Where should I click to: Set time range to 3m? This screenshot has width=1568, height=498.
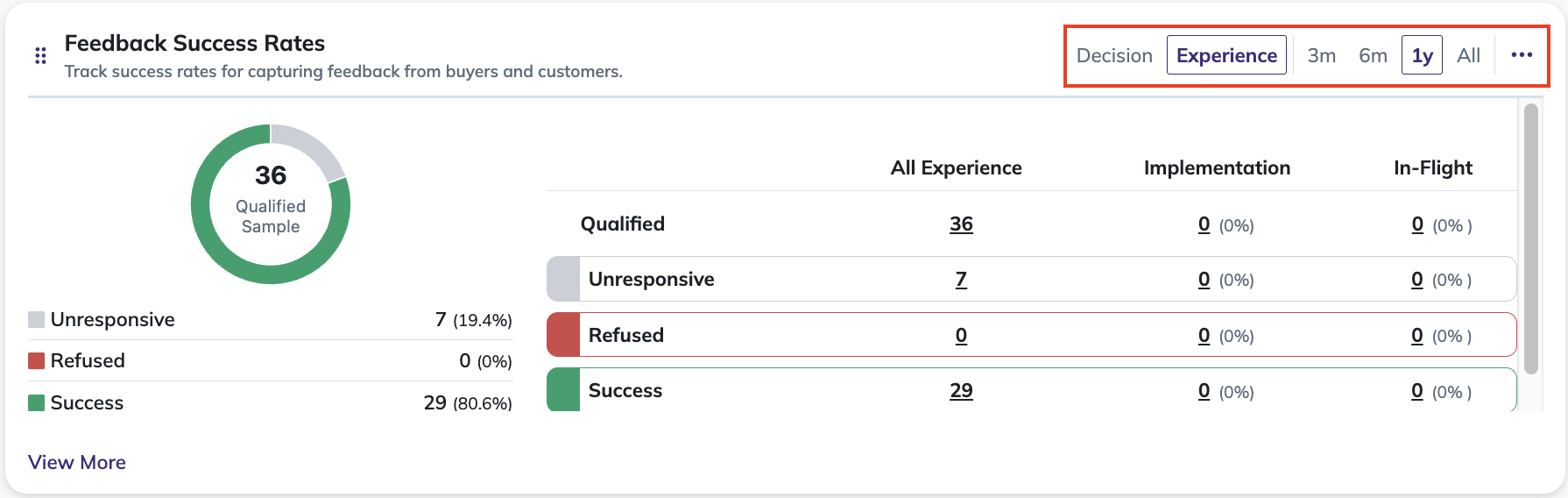(x=1321, y=55)
